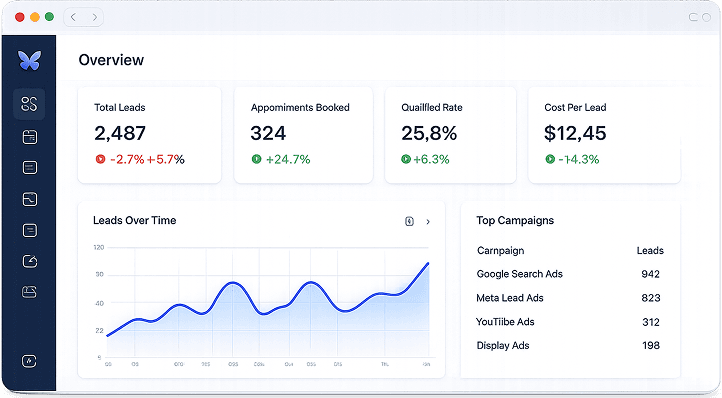Open the highlighted overview dashboard sidebar icon

point(29,104)
